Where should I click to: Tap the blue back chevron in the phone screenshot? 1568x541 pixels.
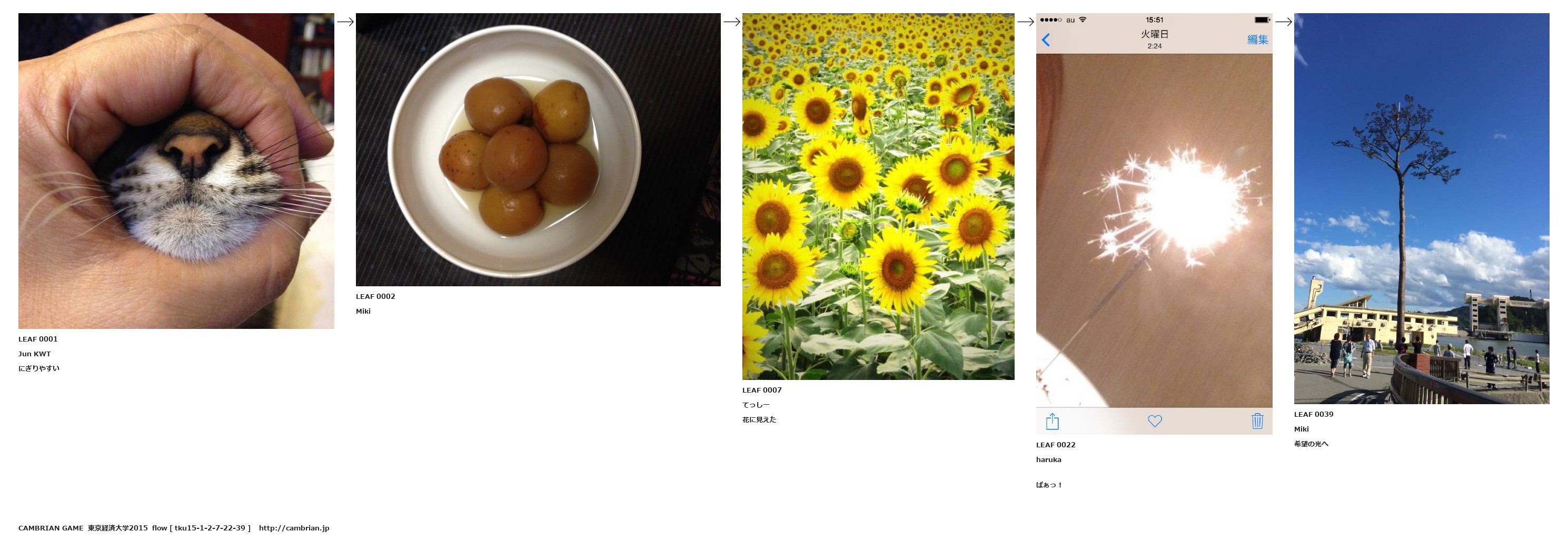(x=1046, y=40)
